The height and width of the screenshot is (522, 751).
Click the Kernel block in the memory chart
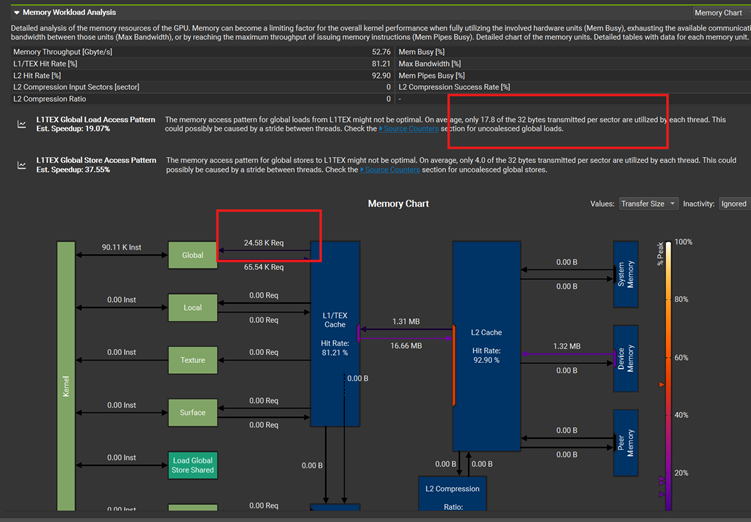pos(66,376)
